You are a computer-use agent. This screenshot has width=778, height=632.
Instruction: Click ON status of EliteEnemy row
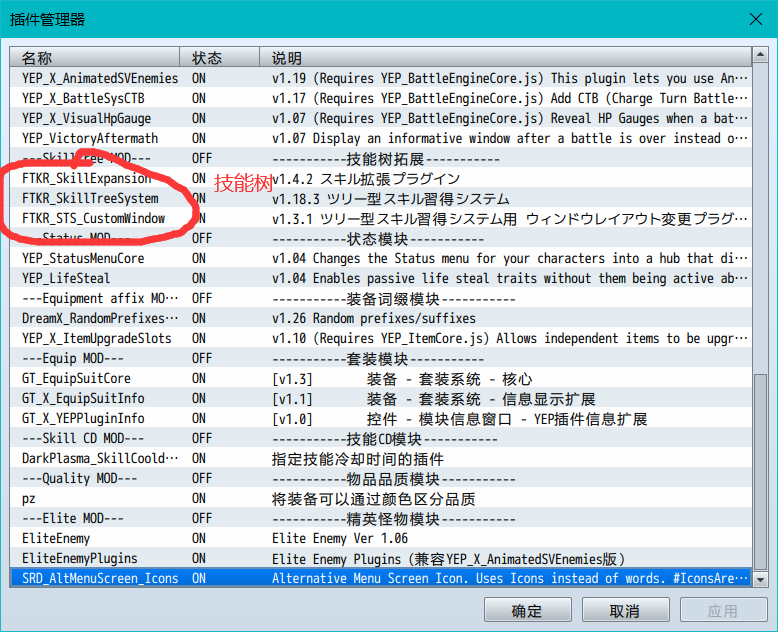[199, 538]
